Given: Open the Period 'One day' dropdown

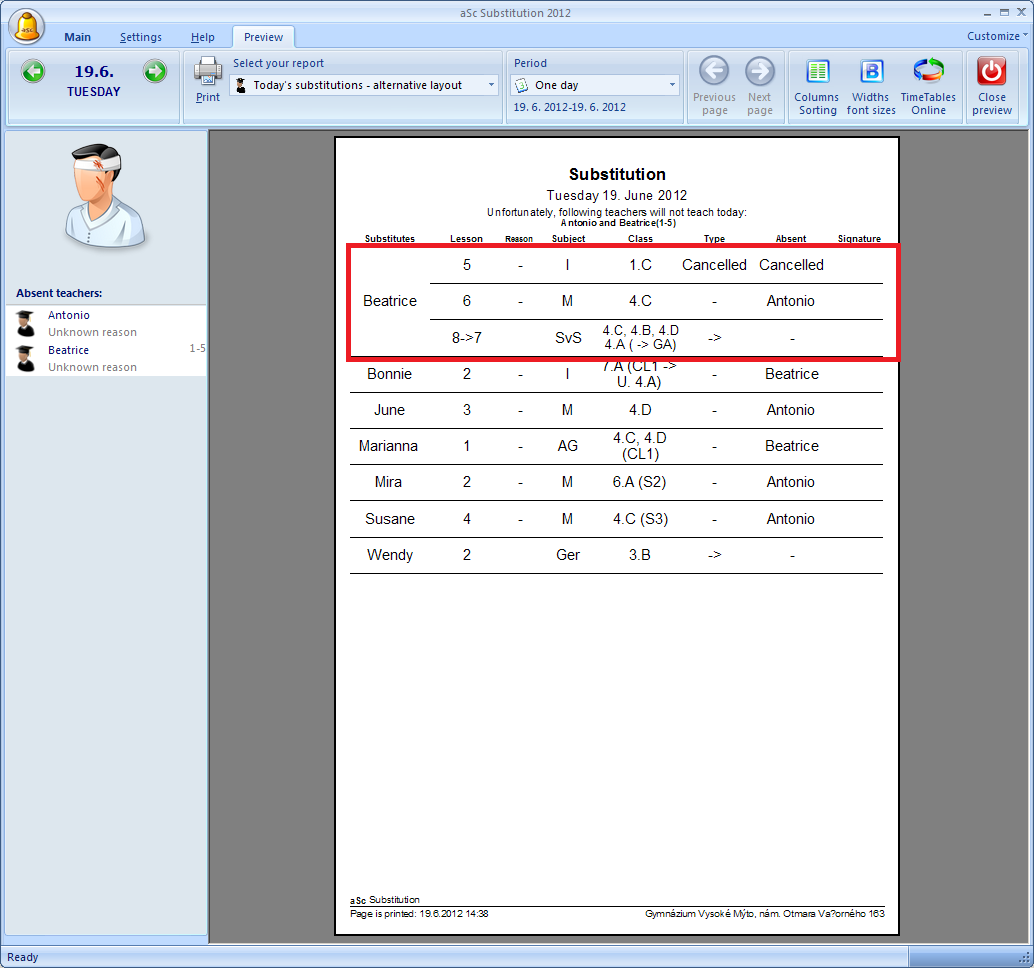Looking at the screenshot, I should (x=672, y=85).
